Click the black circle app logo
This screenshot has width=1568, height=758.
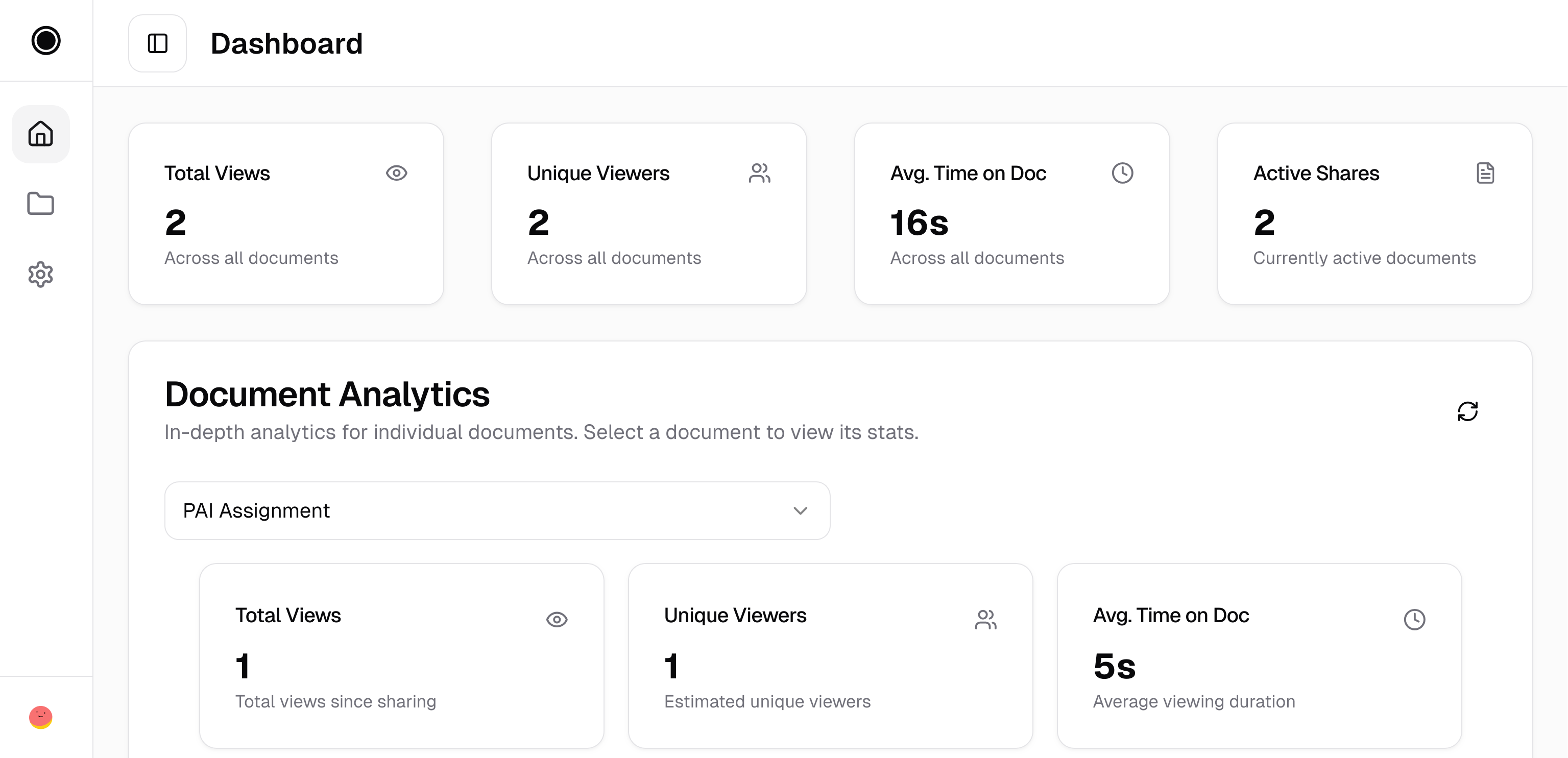[45, 41]
